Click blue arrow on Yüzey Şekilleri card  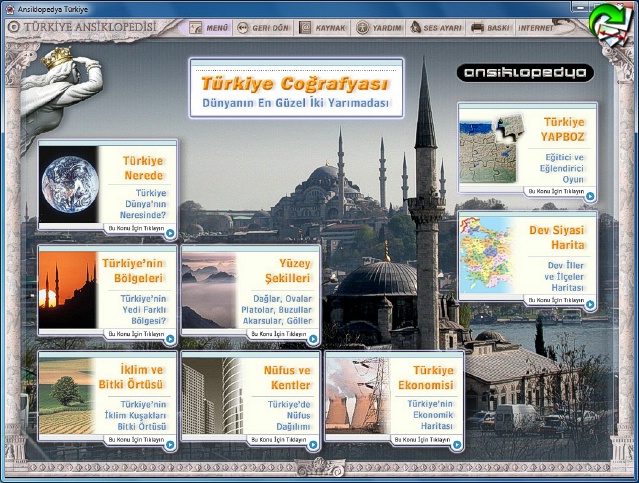pyautogui.click(x=313, y=335)
